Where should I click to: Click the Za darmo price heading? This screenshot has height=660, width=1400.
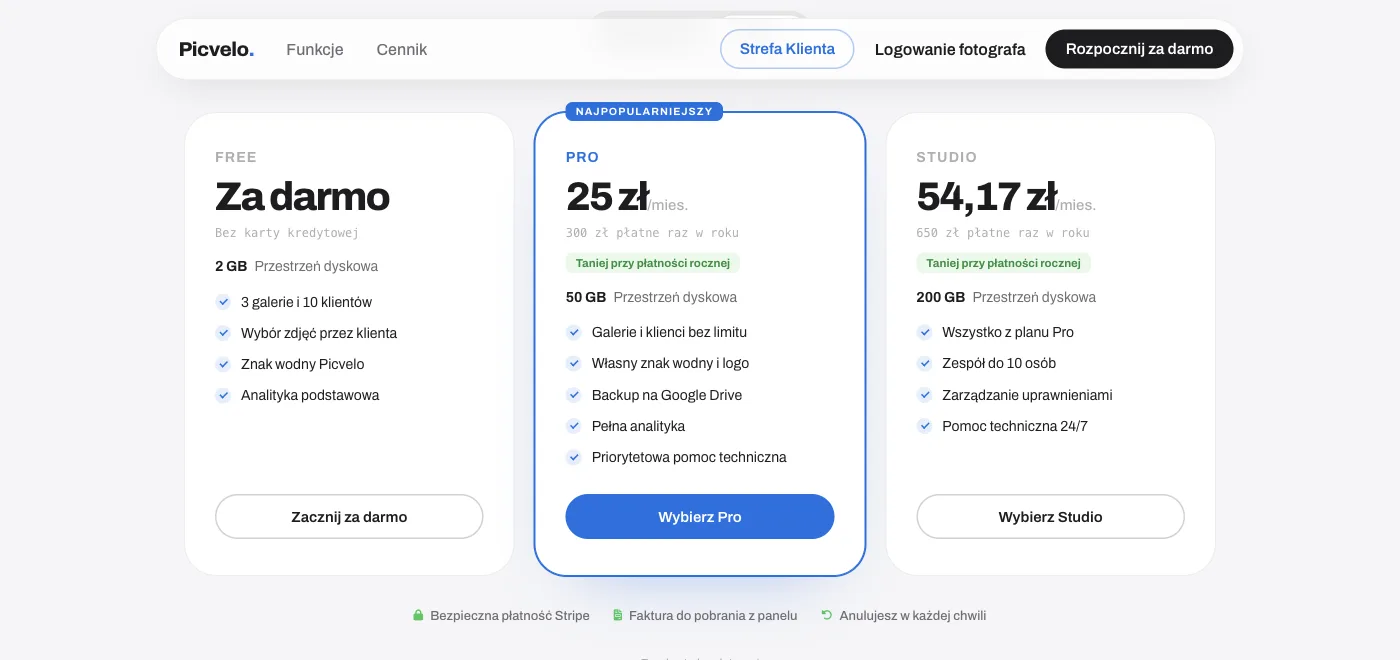tap(302, 196)
